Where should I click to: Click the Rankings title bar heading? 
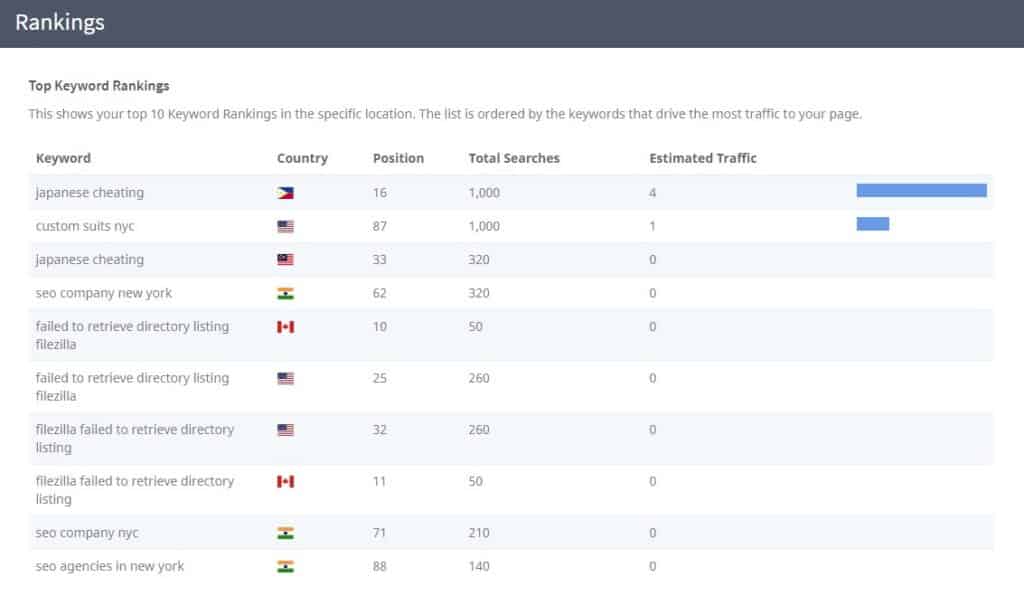[60, 22]
